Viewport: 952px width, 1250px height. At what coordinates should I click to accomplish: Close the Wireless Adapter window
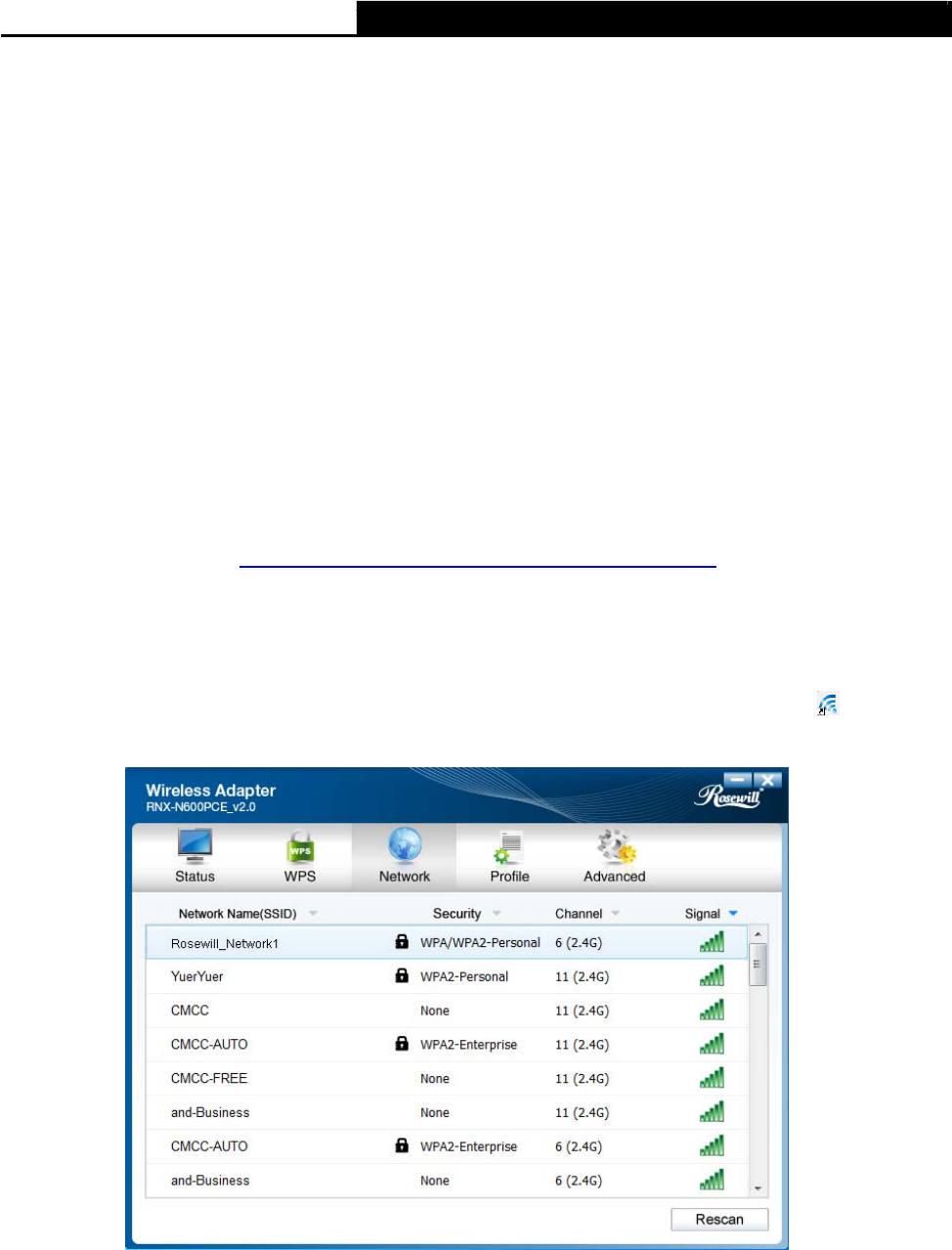768,781
